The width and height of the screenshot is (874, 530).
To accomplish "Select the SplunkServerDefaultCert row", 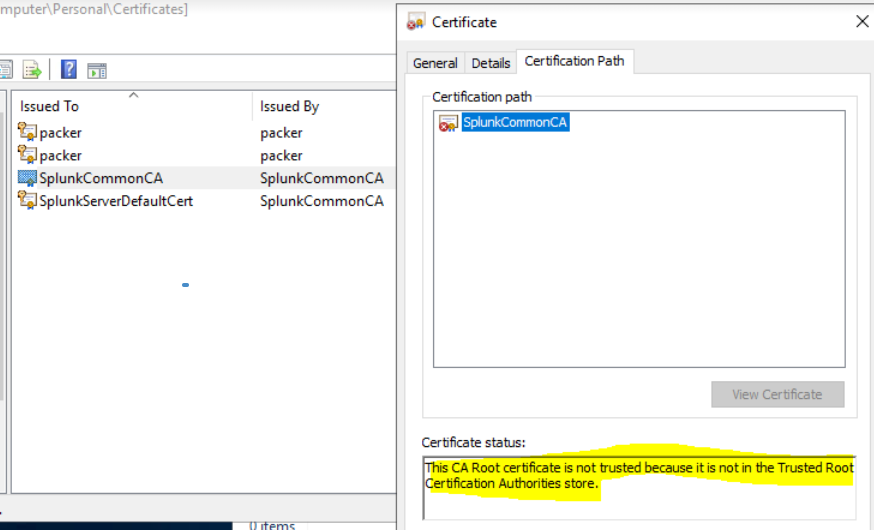I will point(116,201).
